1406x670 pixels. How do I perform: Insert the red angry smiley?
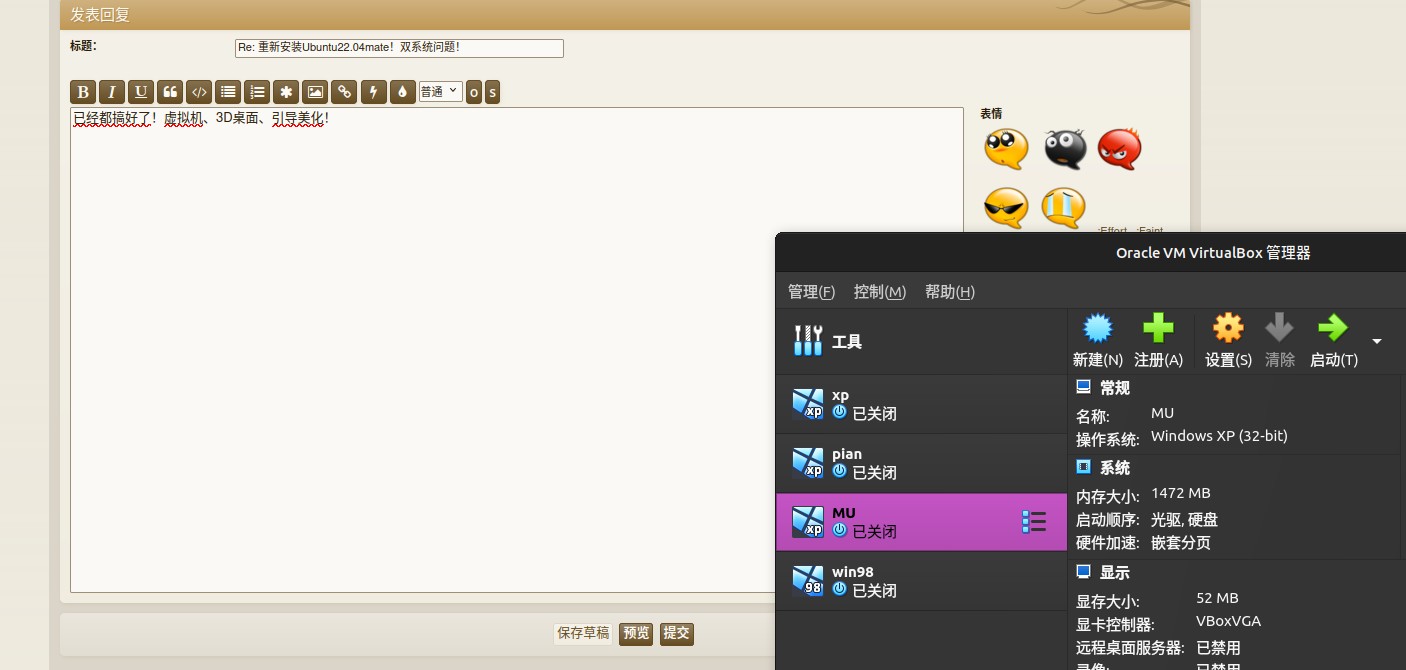(1120, 149)
